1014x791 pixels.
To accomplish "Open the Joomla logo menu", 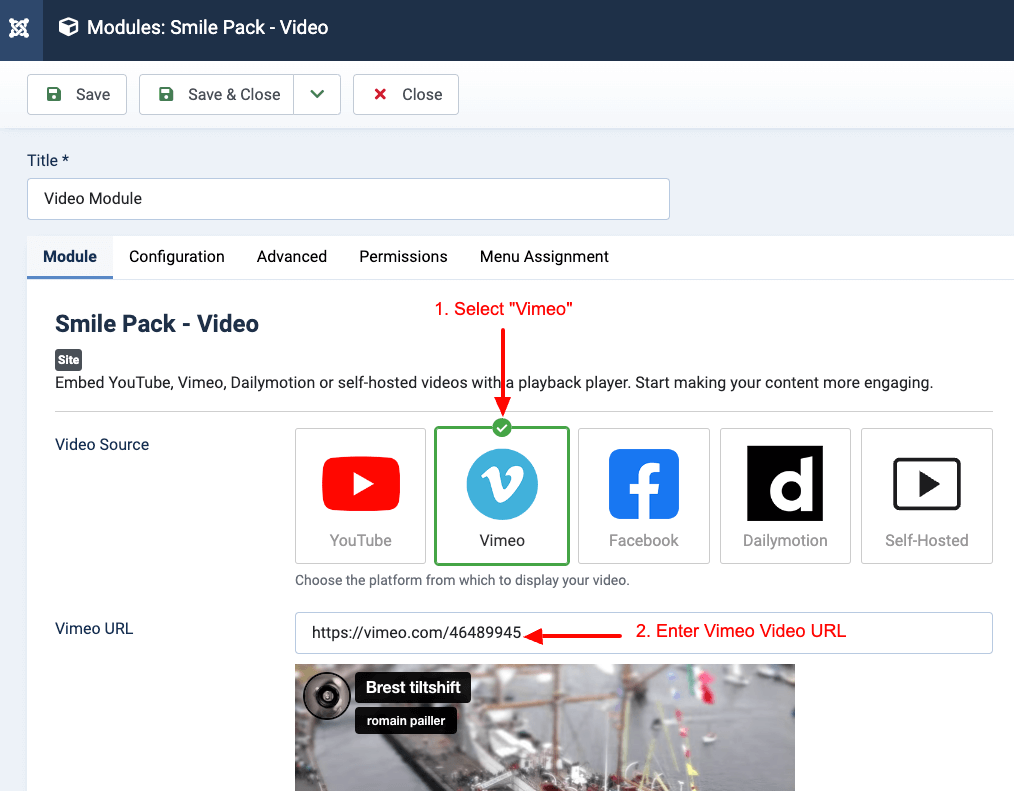I will click(19, 28).
